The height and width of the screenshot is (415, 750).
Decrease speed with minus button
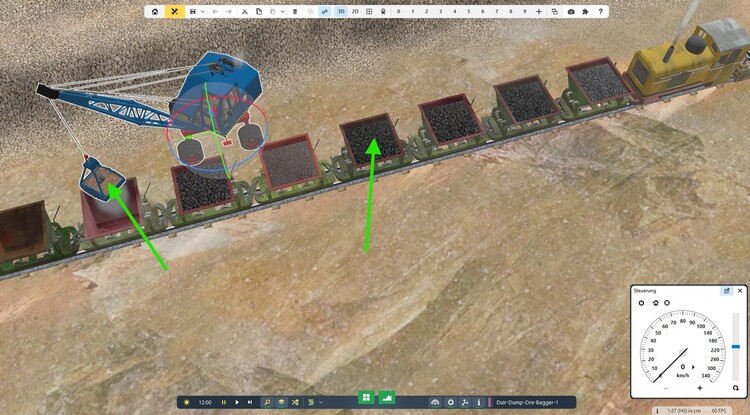click(666, 388)
